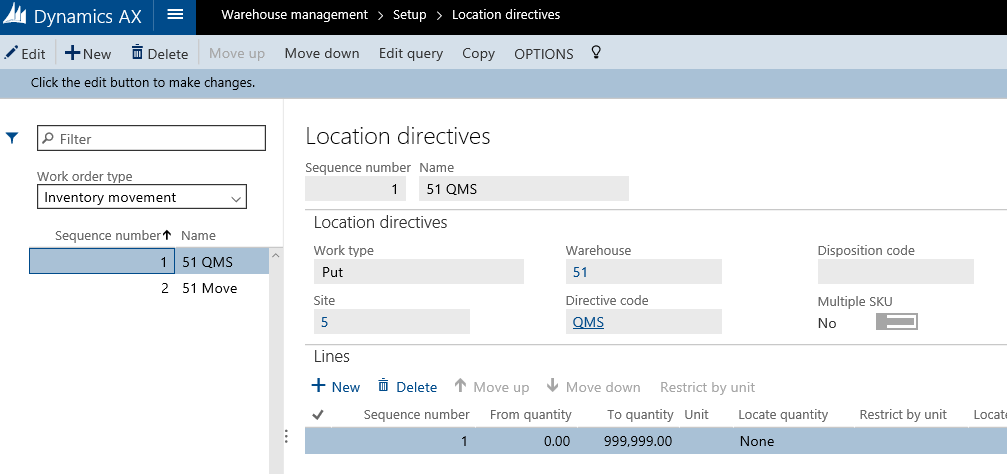Add a new line in Lines section
Image resolution: width=1007 pixels, height=474 pixels.
(335, 387)
